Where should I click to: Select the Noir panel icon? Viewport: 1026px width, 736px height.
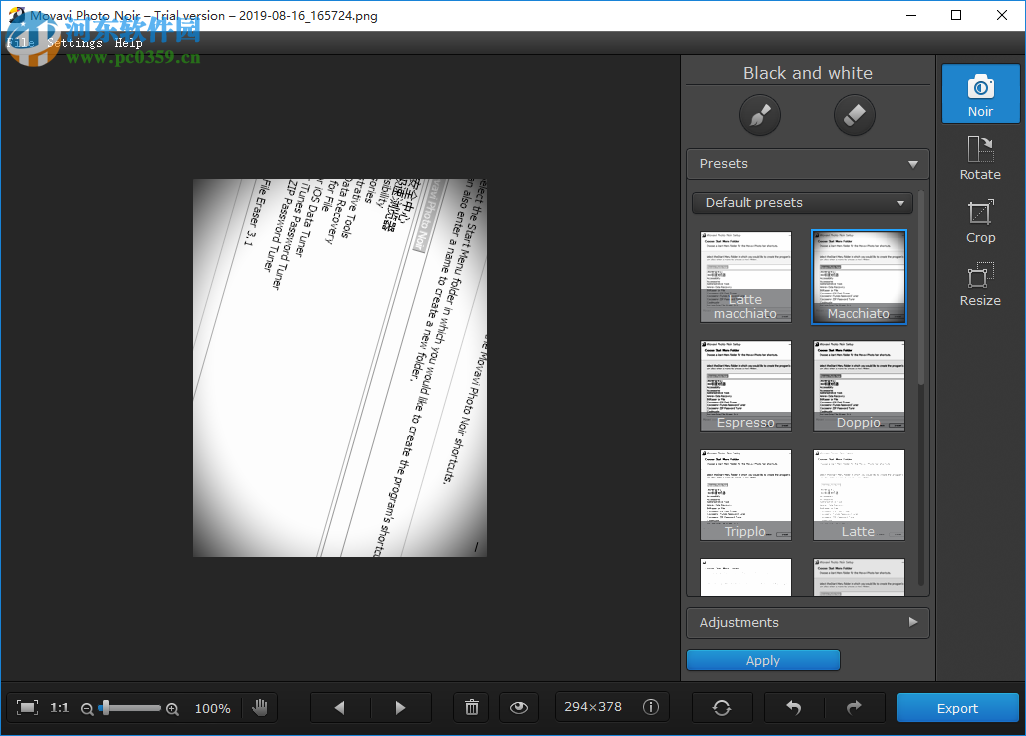click(980, 93)
